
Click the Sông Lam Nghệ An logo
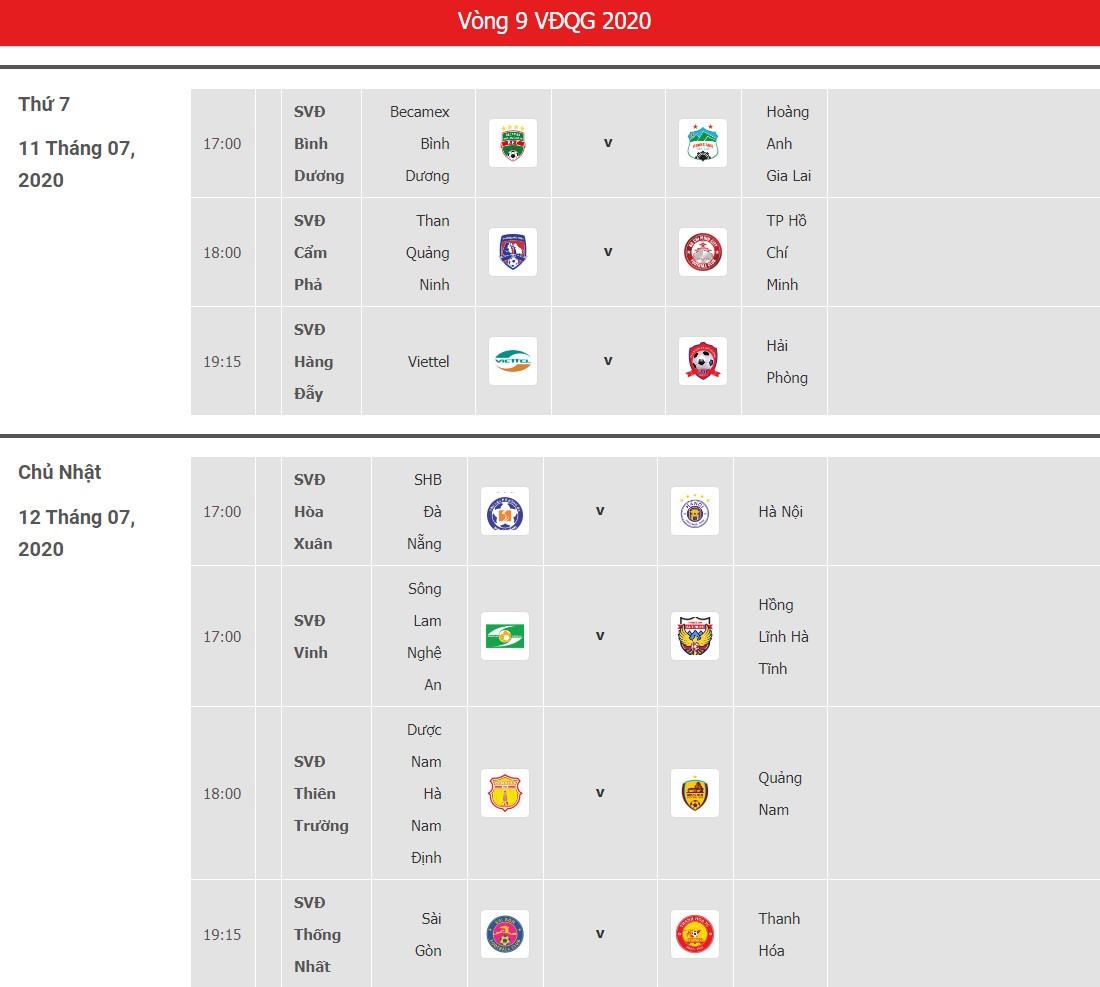point(505,636)
